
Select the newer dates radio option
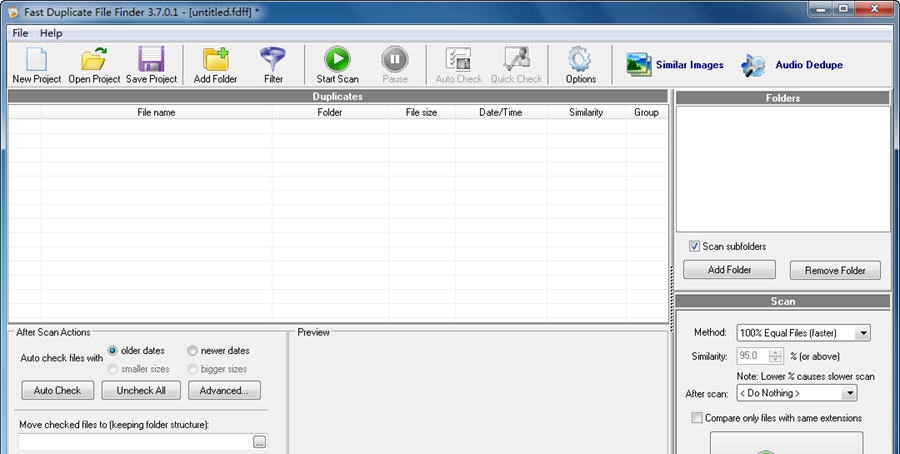point(192,350)
